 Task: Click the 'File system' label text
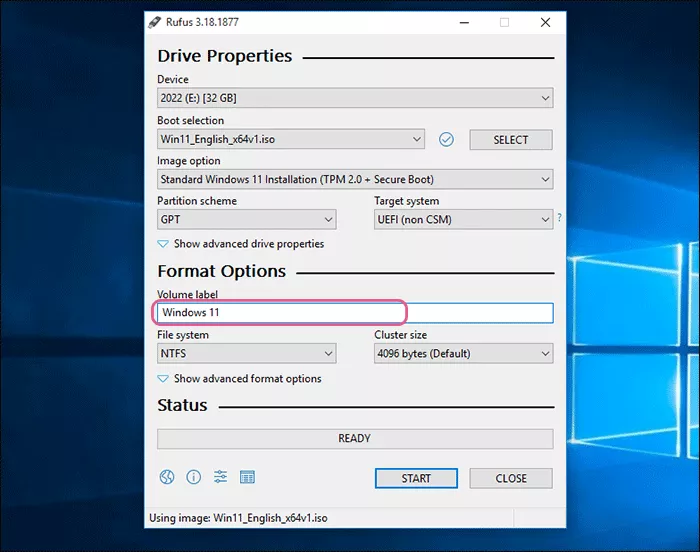pyautogui.click(x=183, y=335)
